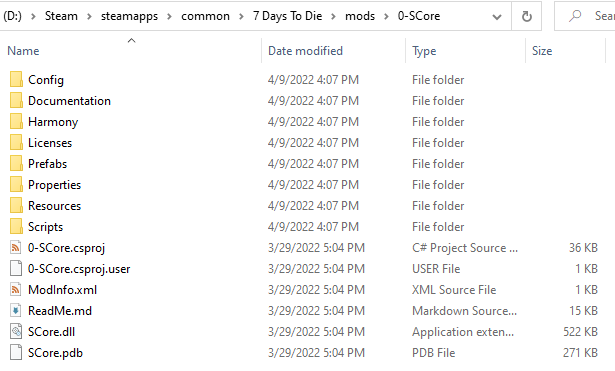Click the refresh button beside address bar
Image resolution: width=615 pixels, height=371 pixels.
coord(527,16)
